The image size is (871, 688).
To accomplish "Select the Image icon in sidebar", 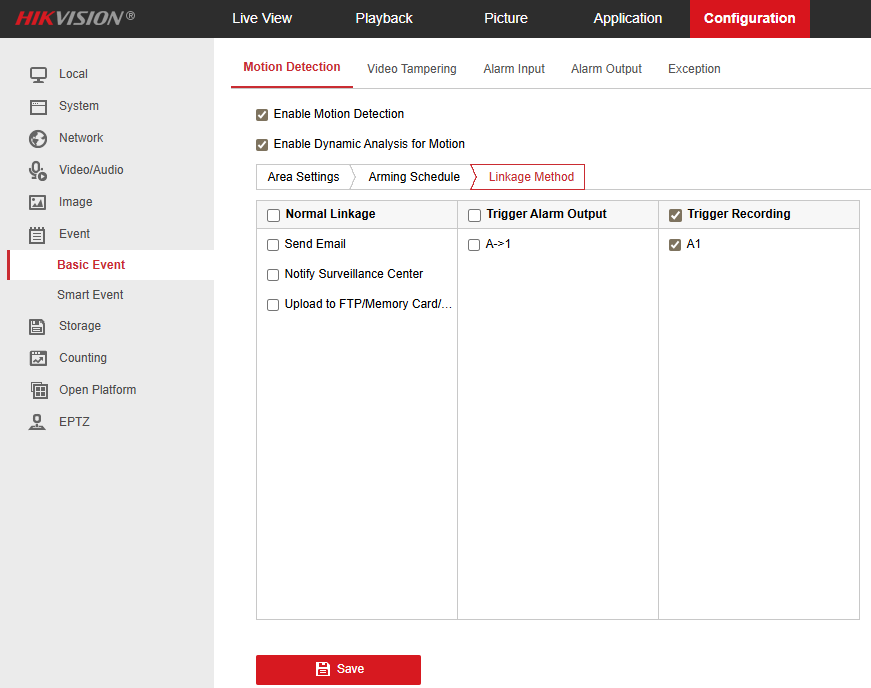I will click(x=38, y=202).
